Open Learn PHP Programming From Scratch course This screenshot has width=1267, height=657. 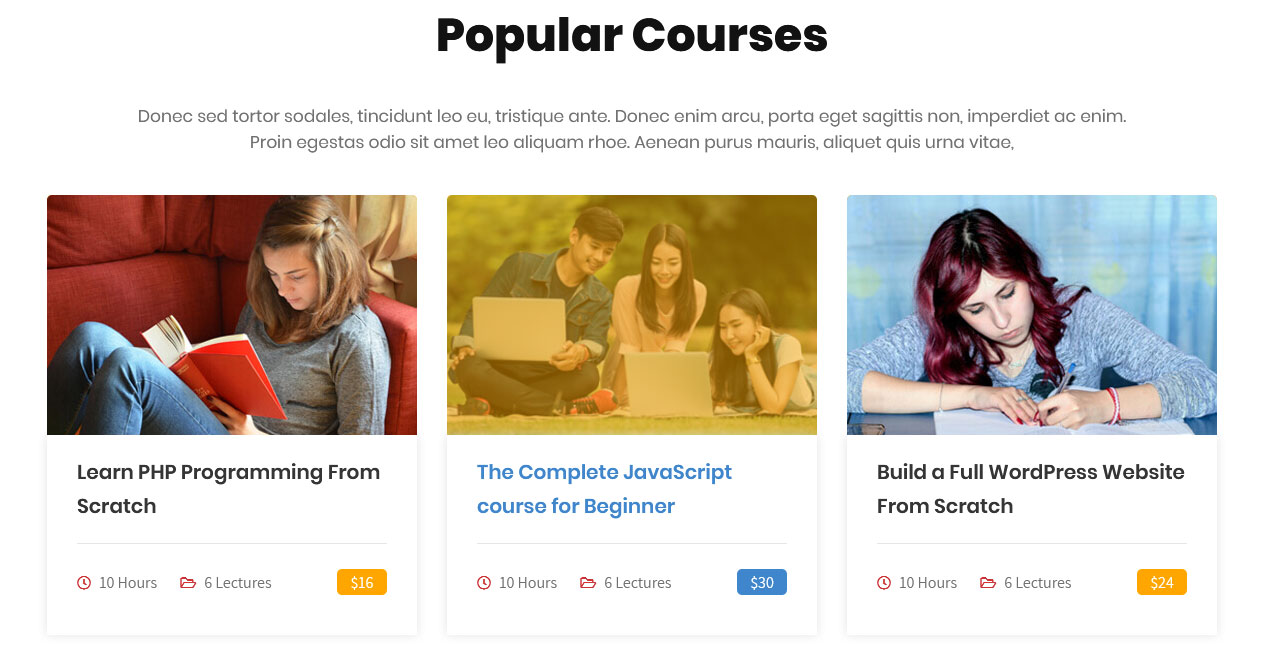228,489
